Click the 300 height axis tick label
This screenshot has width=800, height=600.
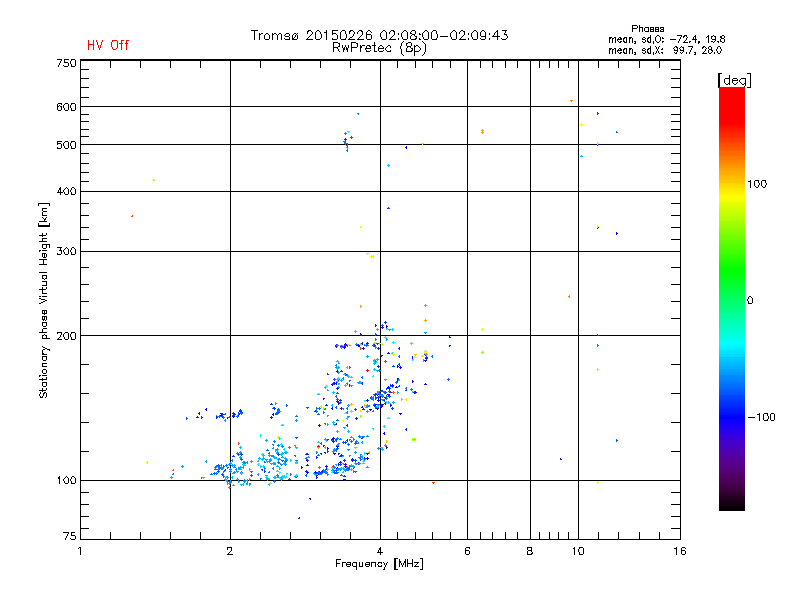pyautogui.click(x=66, y=252)
